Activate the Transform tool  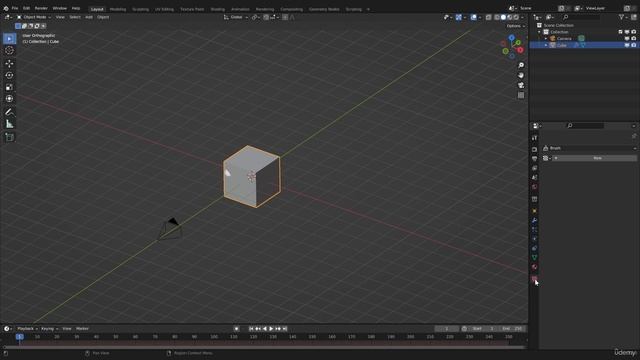click(9, 99)
